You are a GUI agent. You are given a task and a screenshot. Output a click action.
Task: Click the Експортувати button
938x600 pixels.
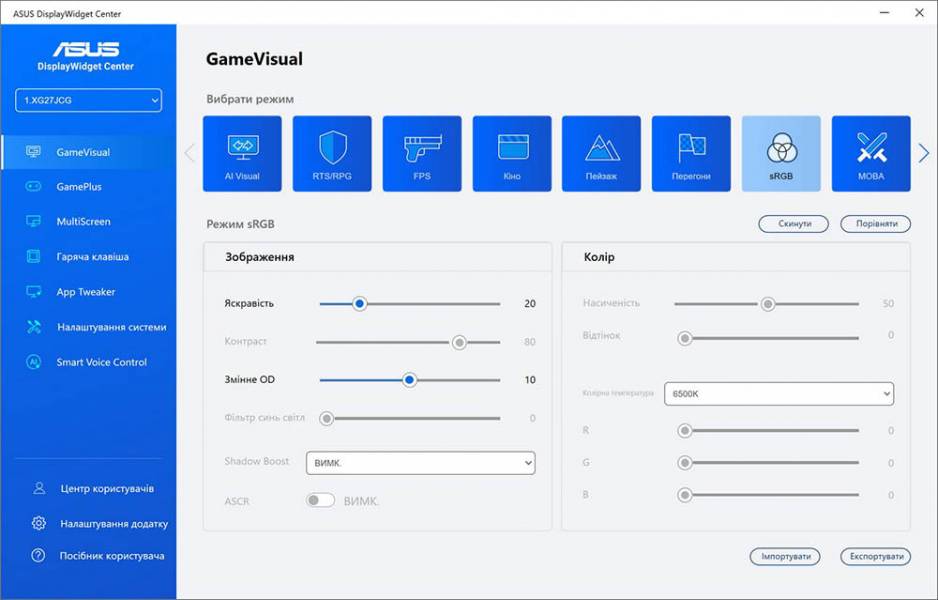tap(876, 556)
